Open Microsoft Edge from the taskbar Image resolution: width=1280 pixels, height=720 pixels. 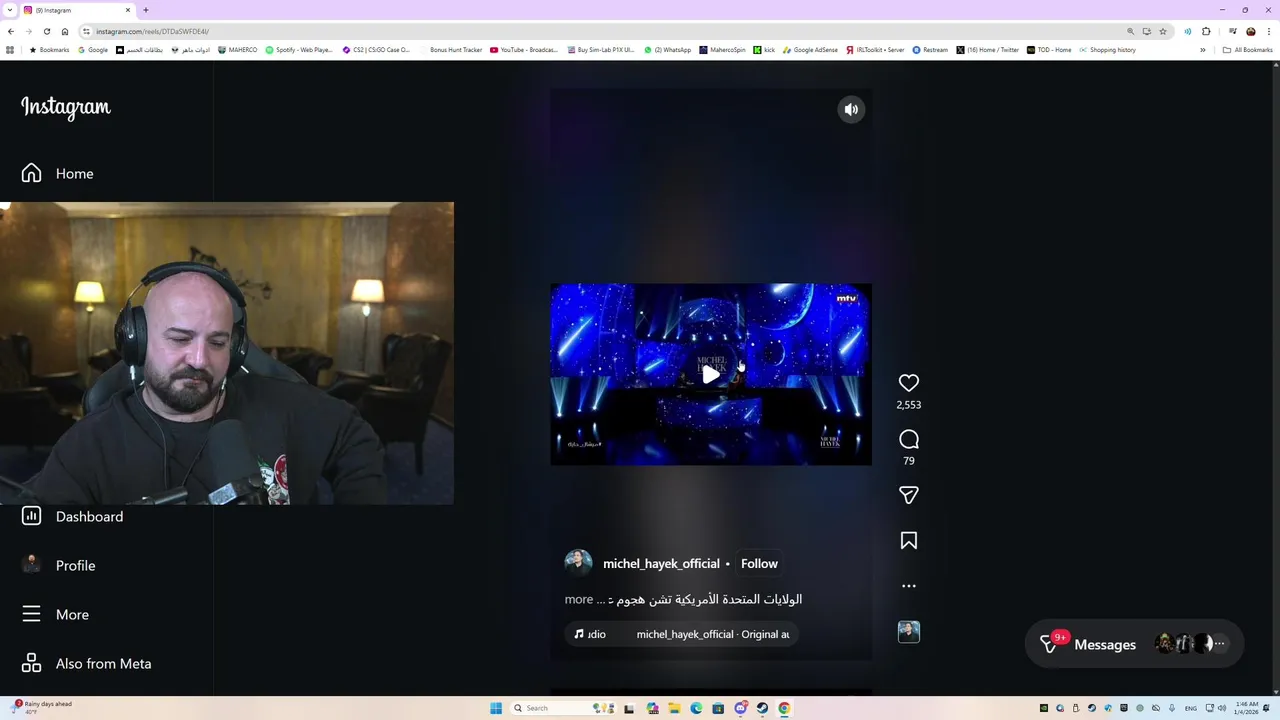pos(696,708)
